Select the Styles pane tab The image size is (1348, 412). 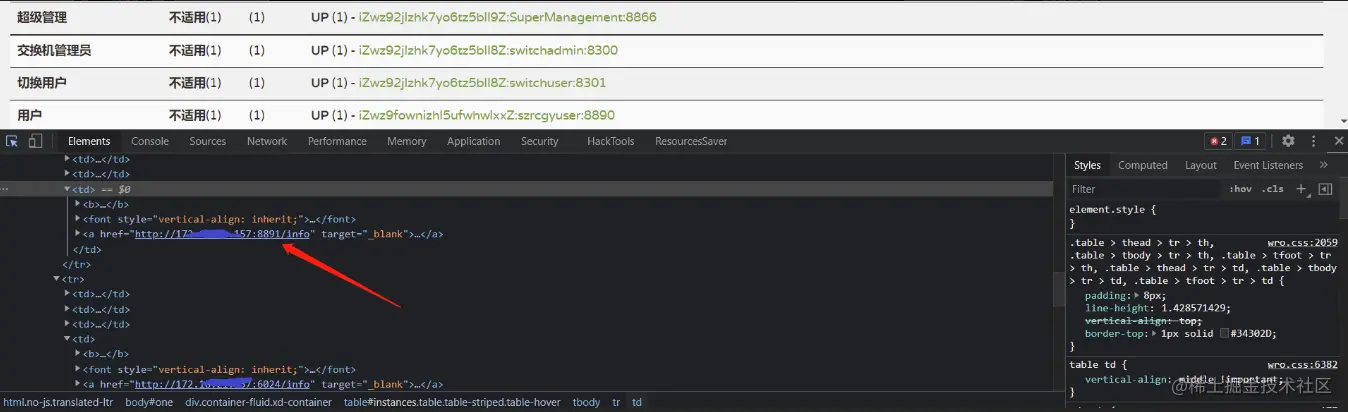(x=1087, y=165)
